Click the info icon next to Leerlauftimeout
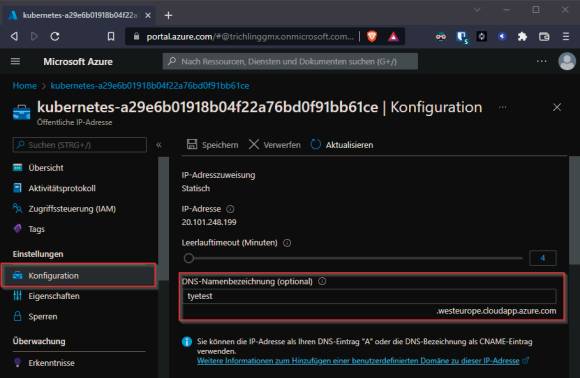The image size is (580, 378). tap(287, 243)
